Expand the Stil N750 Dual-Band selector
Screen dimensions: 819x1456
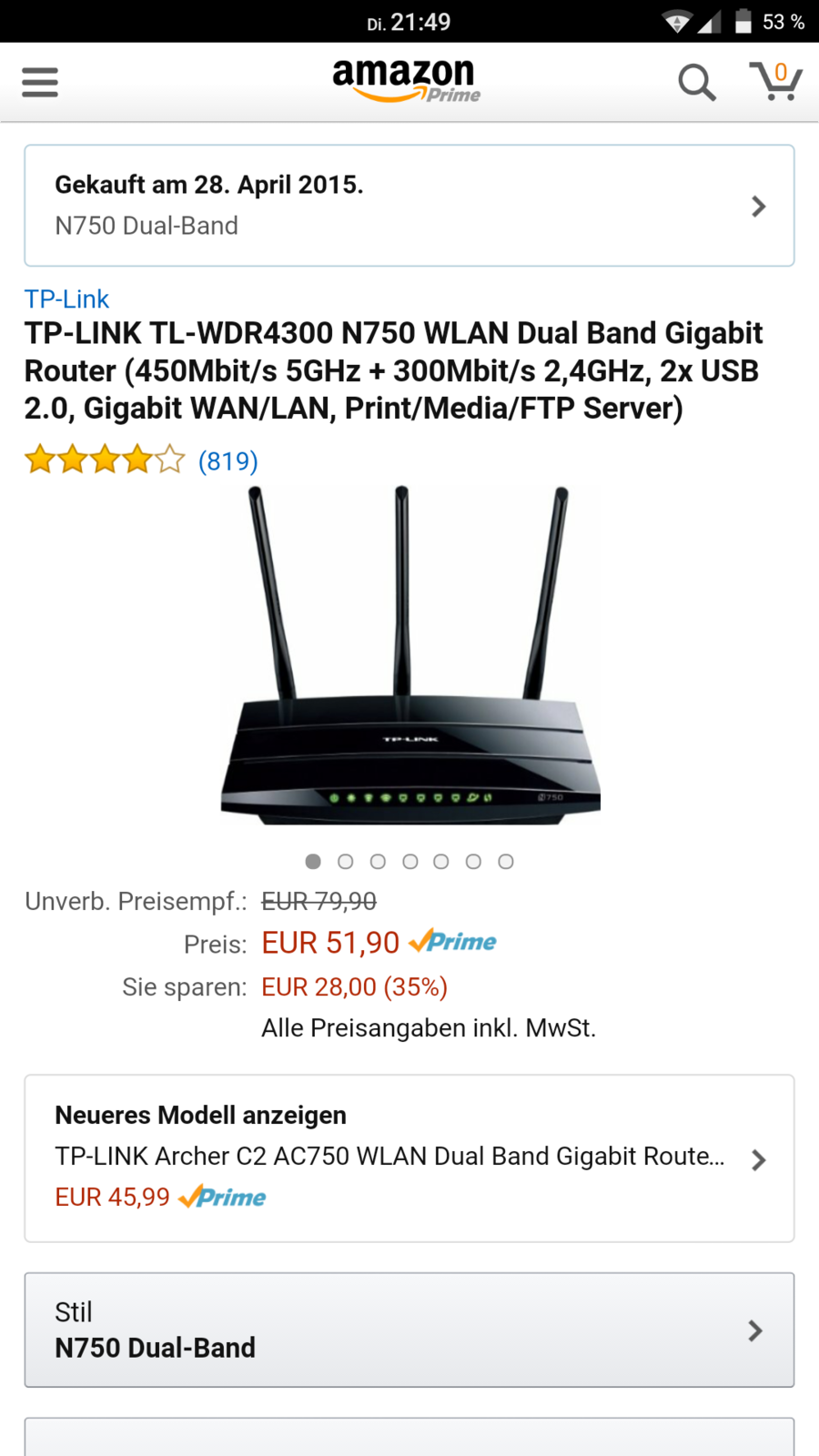point(409,1330)
